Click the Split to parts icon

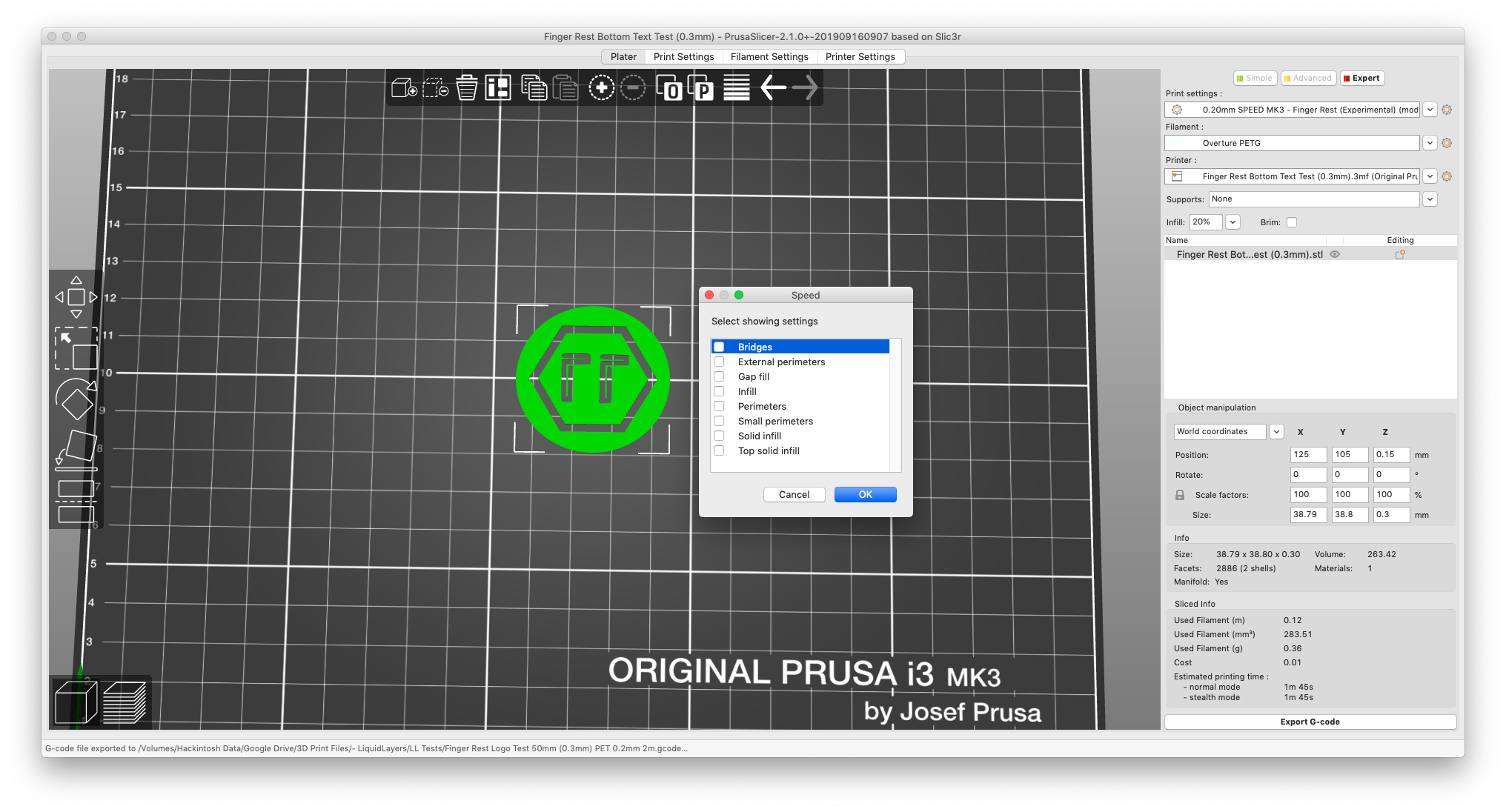pyautogui.click(x=700, y=88)
